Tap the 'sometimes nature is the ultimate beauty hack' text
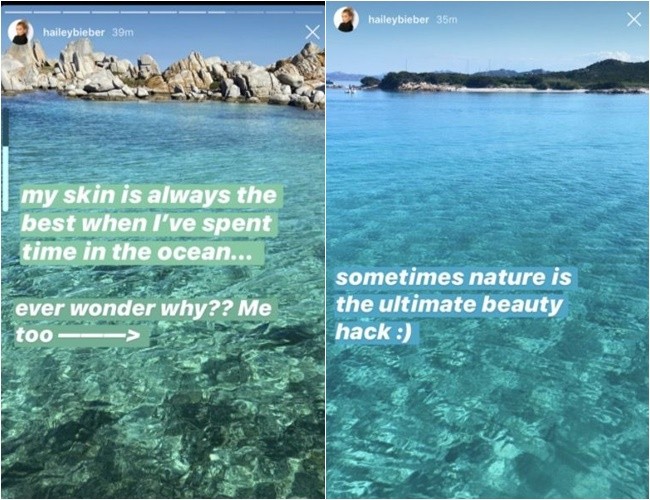The height and width of the screenshot is (500, 650). 454,305
